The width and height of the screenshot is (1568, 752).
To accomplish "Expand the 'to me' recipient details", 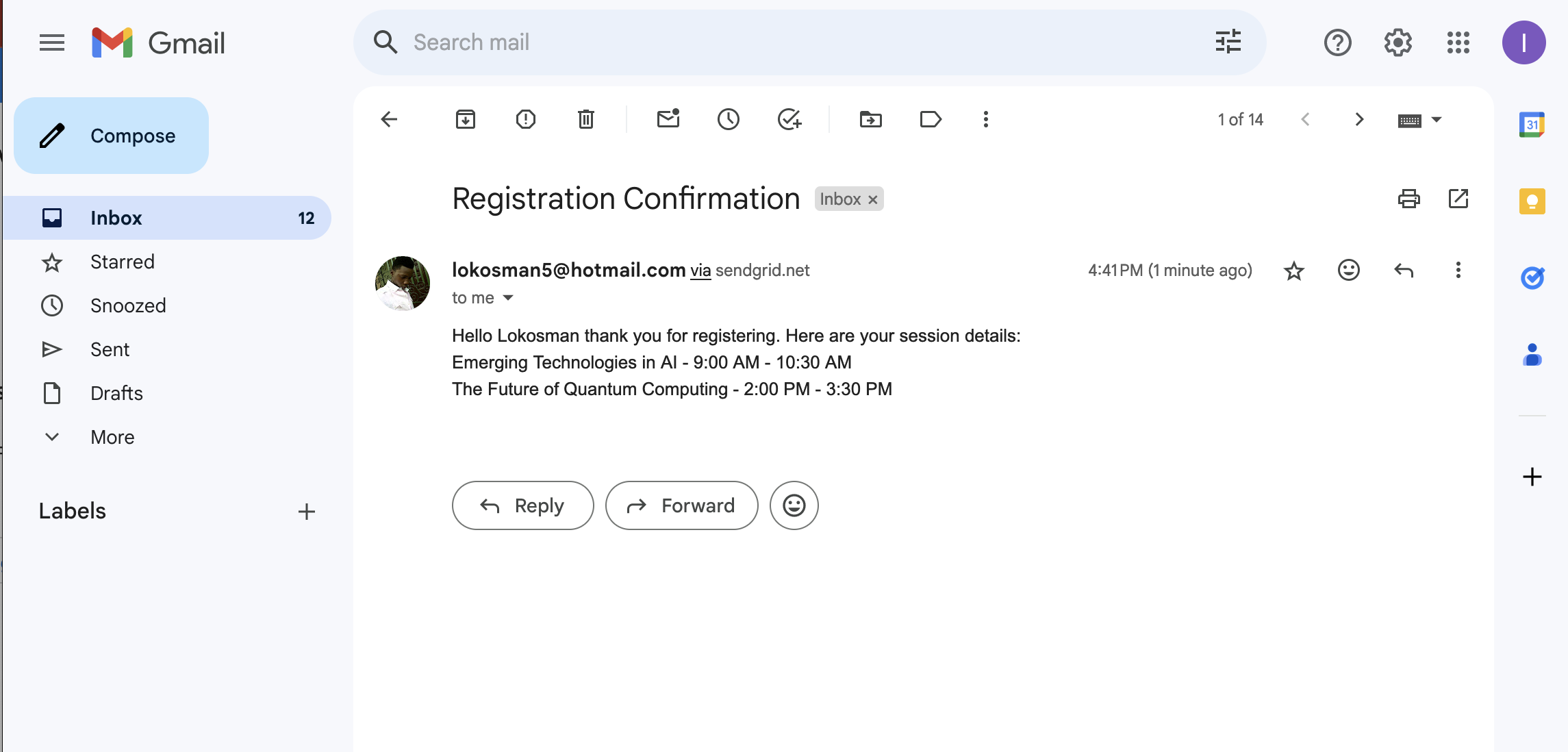I will pyautogui.click(x=508, y=298).
